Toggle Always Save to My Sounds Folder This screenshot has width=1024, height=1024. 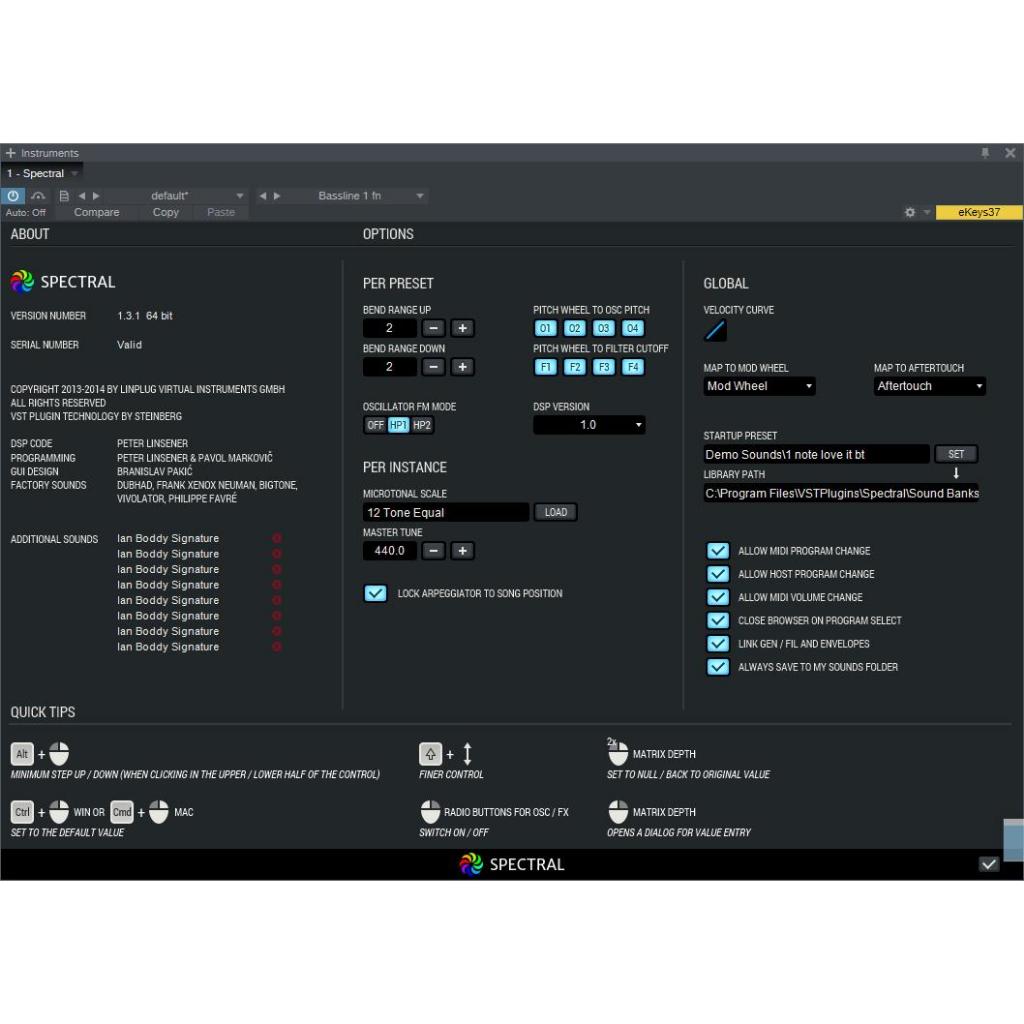click(x=718, y=666)
